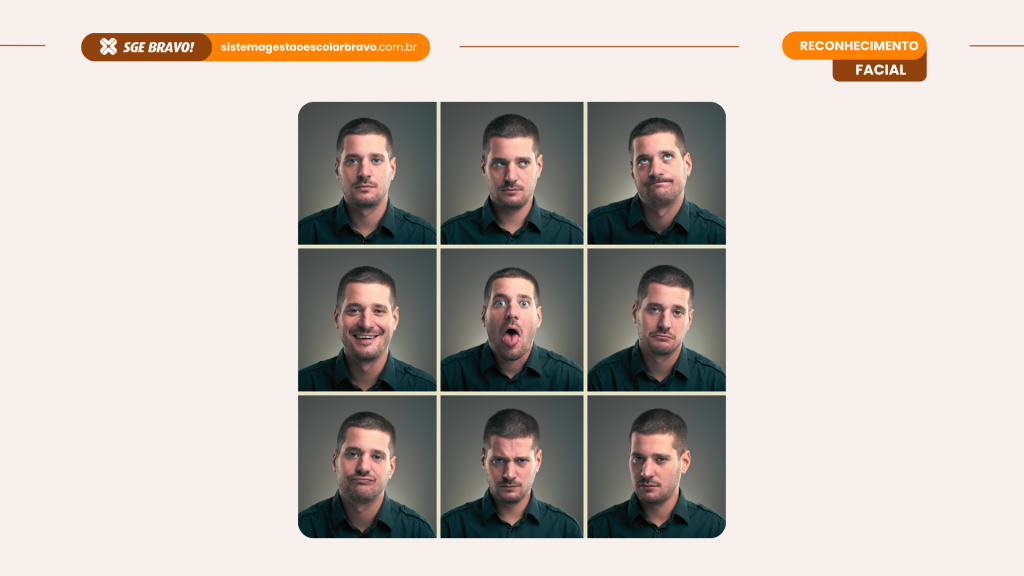
Task: Pick the sad frowning pout portrait
Action: tap(656, 320)
